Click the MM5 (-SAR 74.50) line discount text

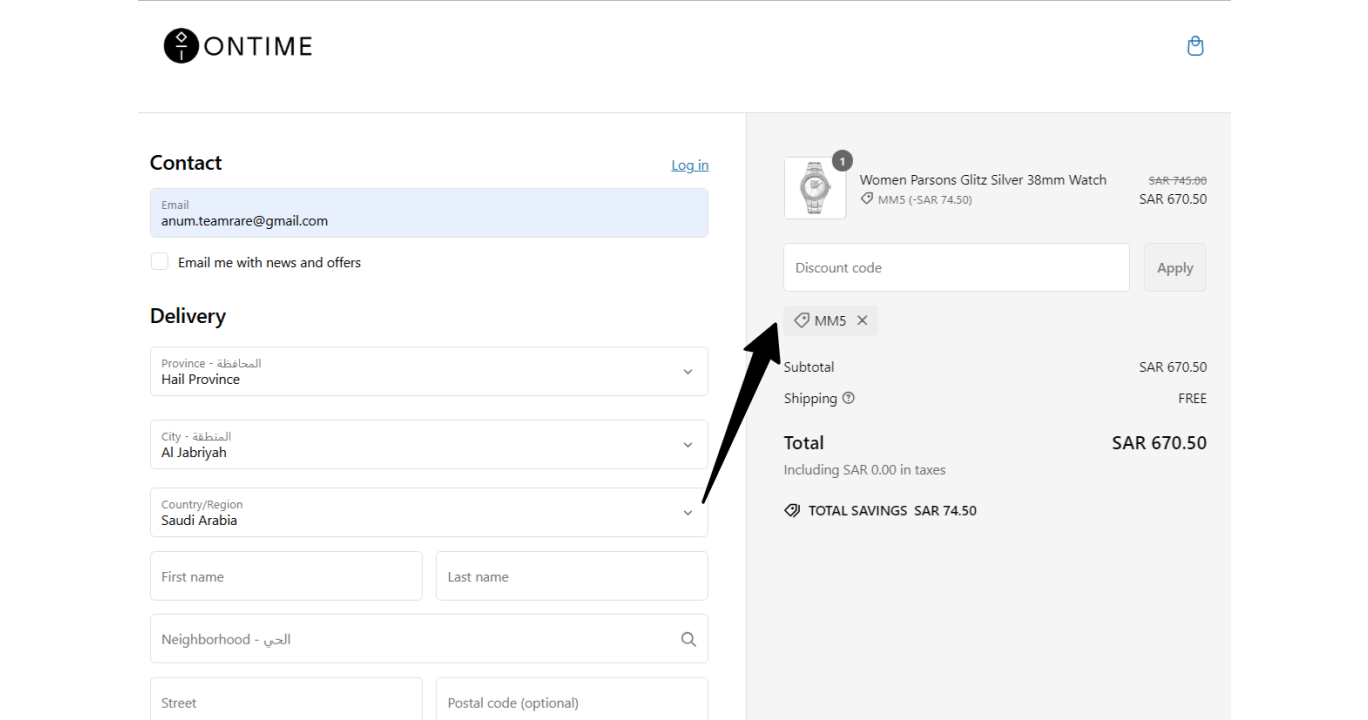pyautogui.click(x=925, y=200)
